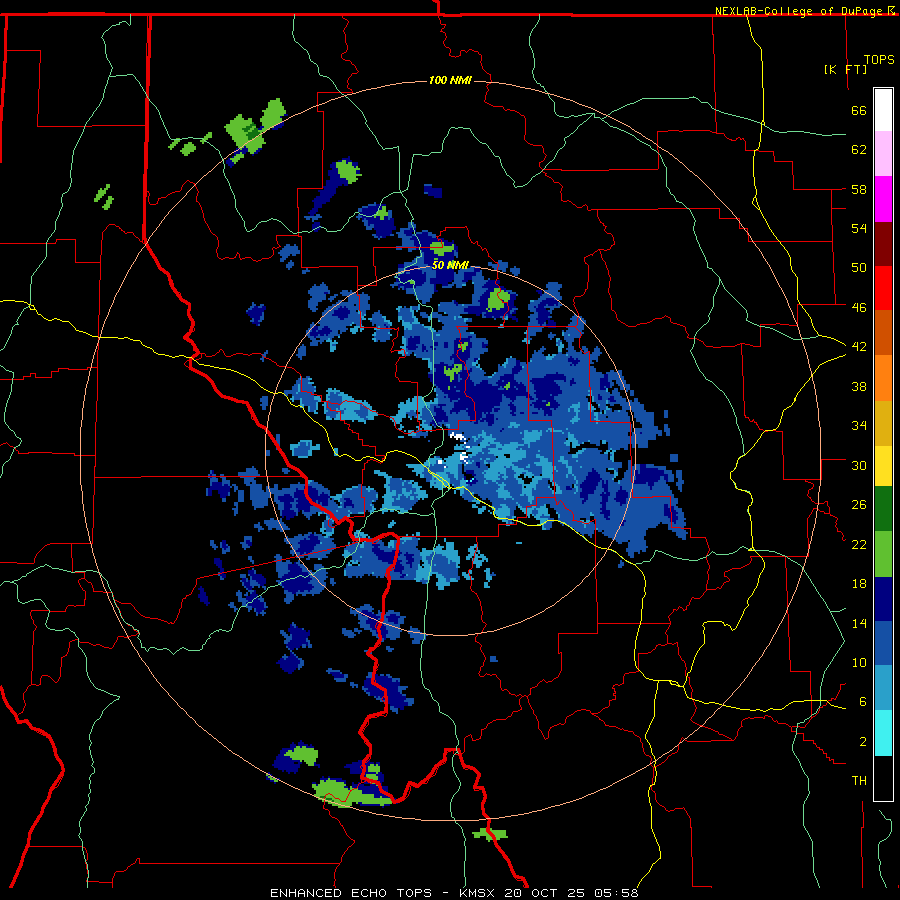Pick the bright orange legend swatch
The height and width of the screenshot is (900, 900).
pyautogui.click(x=883, y=378)
